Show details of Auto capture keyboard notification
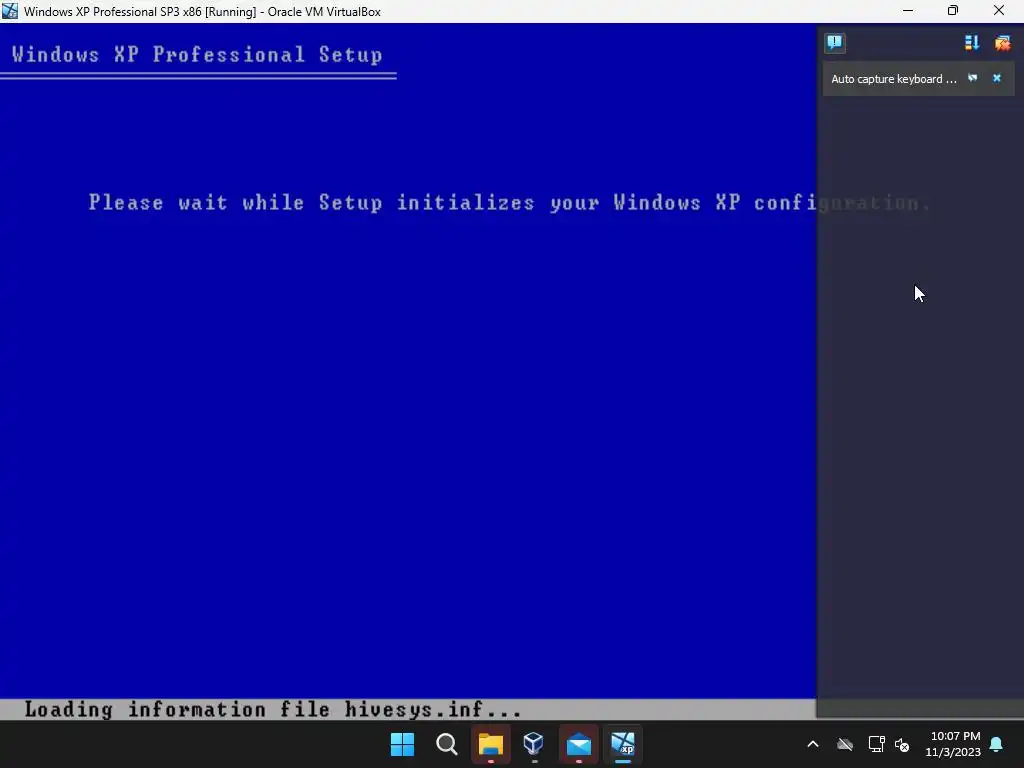Screen dimensions: 1024x768 tap(972, 78)
